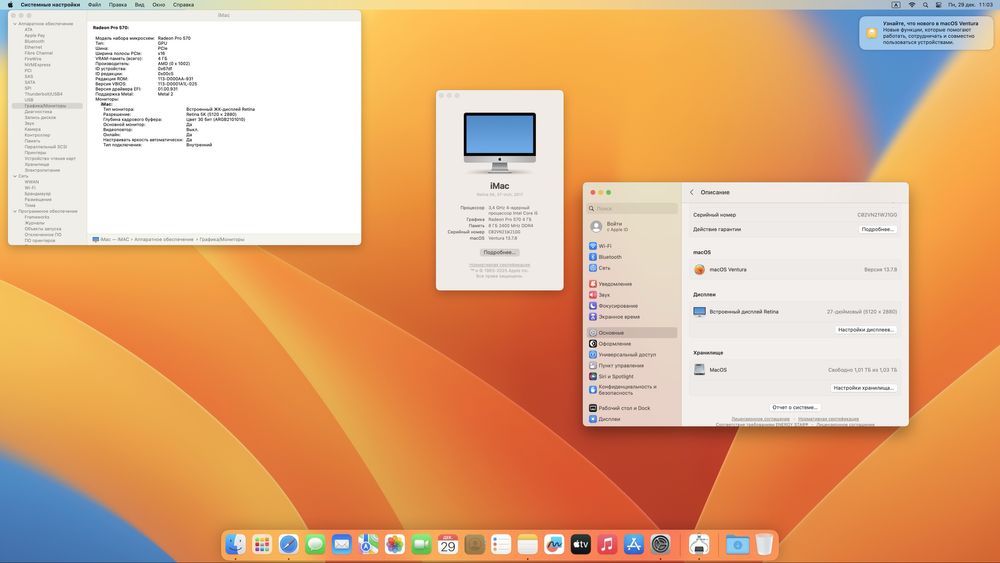Open Универсальный доступ in Settings sidebar

click(632, 355)
